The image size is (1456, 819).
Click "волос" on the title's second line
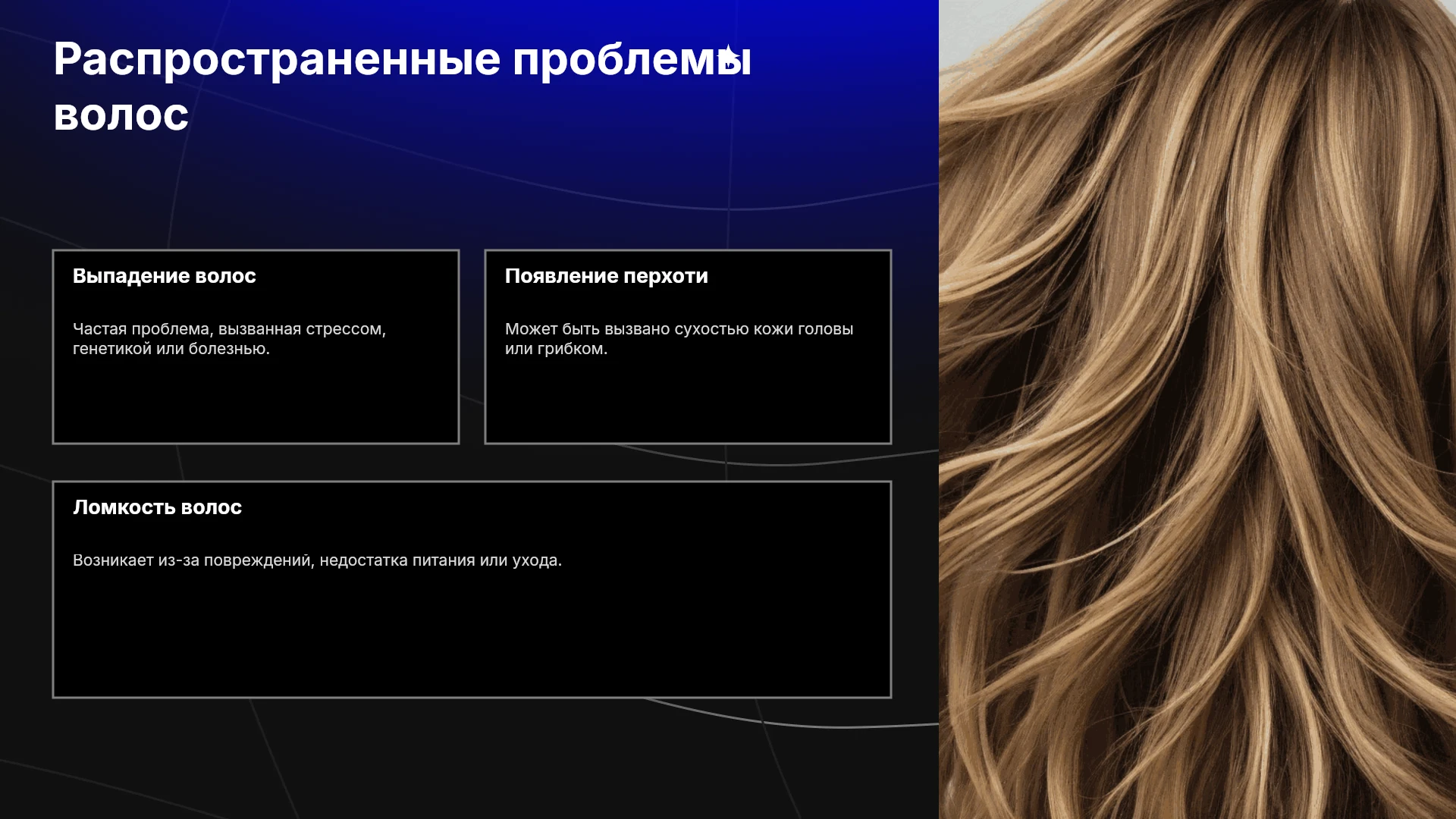pos(121,115)
